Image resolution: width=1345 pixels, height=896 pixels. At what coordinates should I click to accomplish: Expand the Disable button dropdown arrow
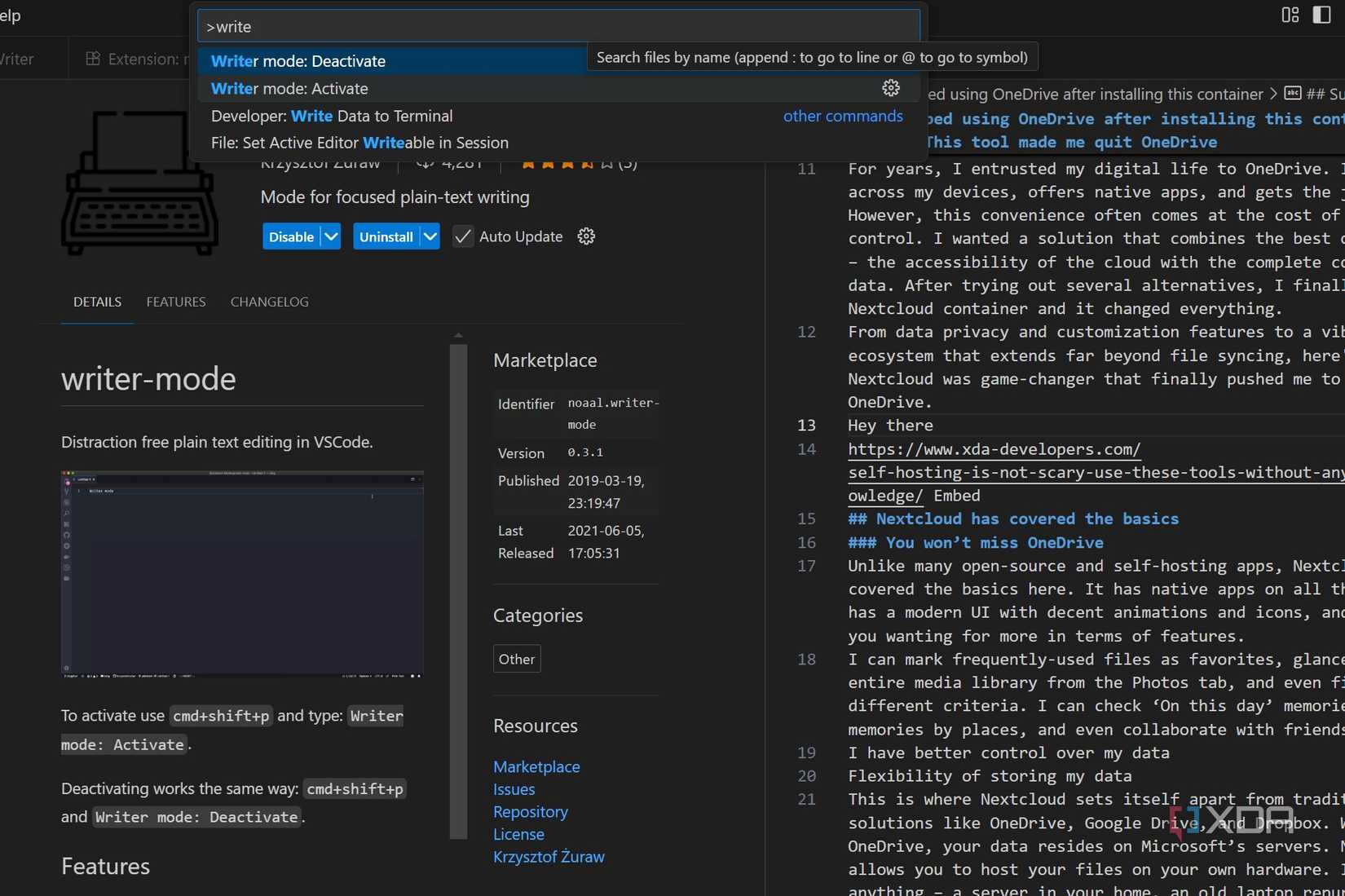331,236
